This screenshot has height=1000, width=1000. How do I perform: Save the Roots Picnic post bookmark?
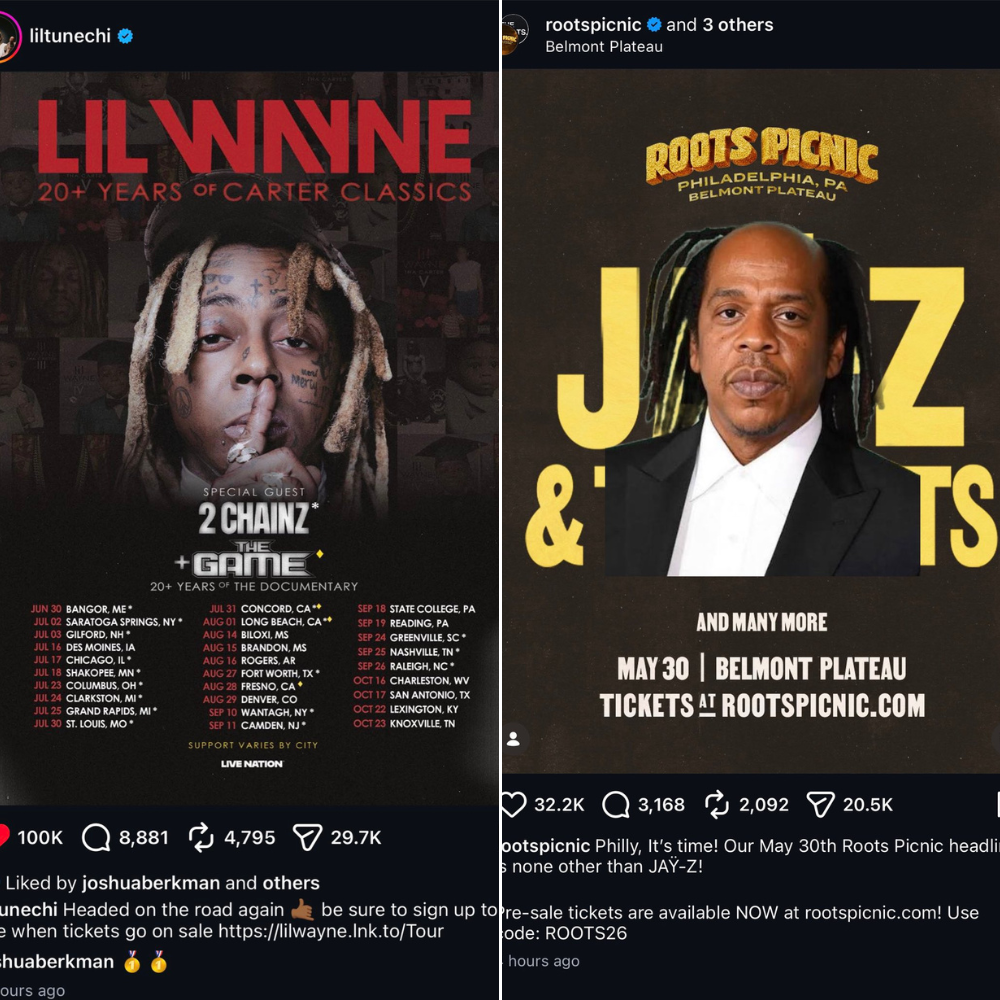coord(997,804)
